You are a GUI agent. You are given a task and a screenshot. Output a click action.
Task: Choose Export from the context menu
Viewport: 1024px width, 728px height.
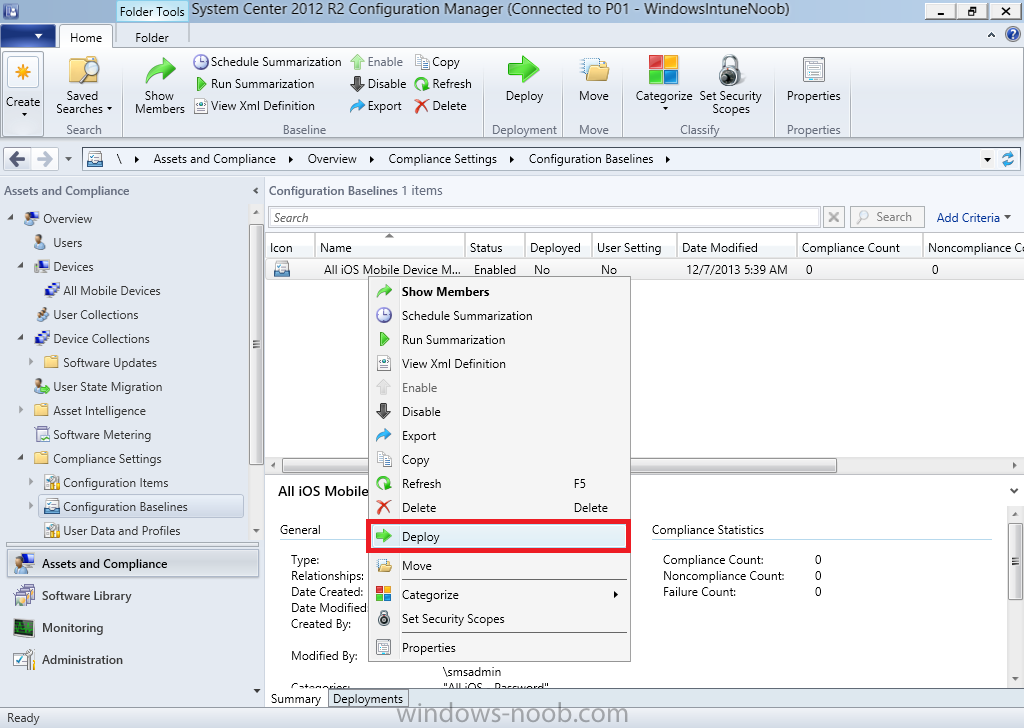500,436
